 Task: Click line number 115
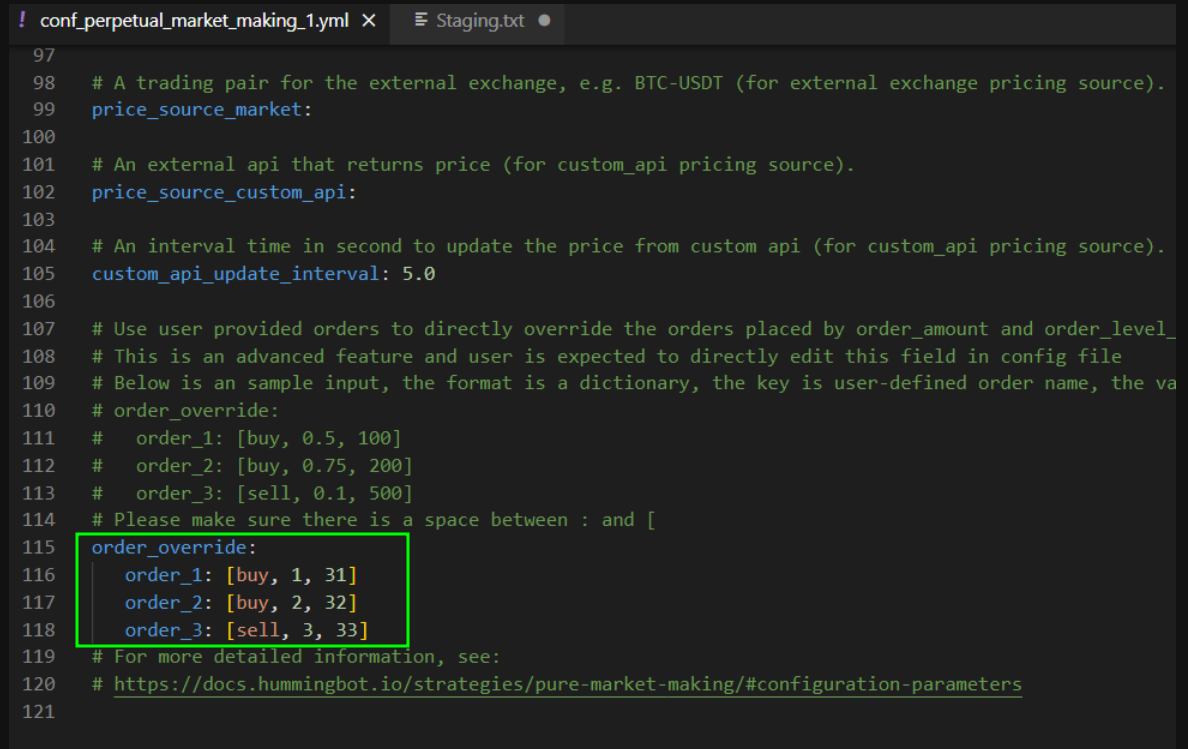(38, 547)
